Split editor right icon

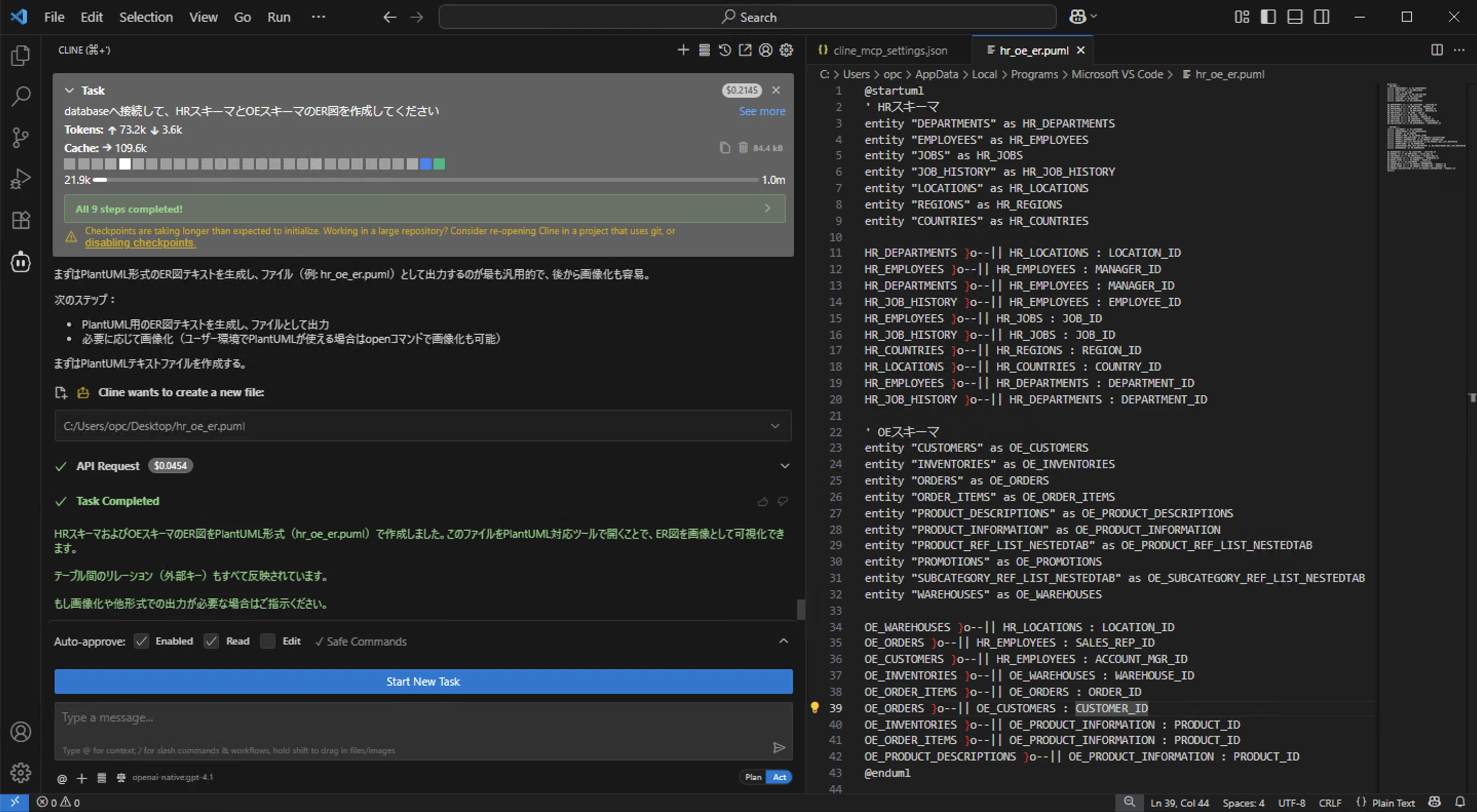1437,50
